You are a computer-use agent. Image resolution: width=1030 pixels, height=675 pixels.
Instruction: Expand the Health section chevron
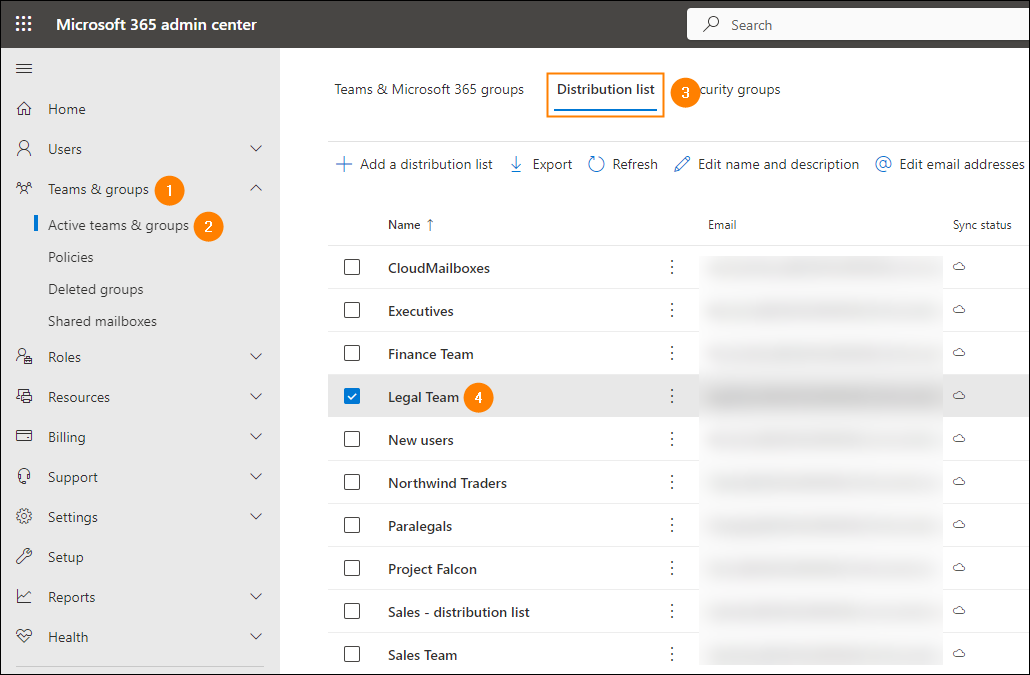(x=256, y=636)
